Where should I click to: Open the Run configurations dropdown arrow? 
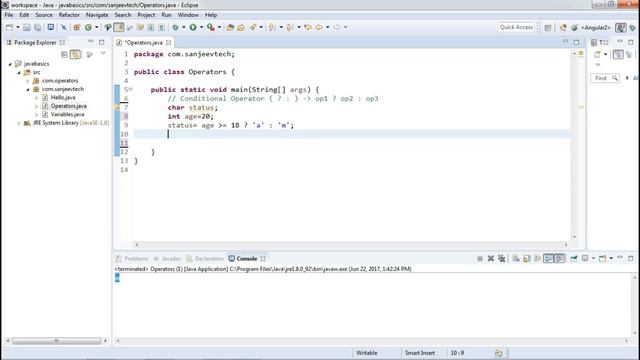(202, 27)
